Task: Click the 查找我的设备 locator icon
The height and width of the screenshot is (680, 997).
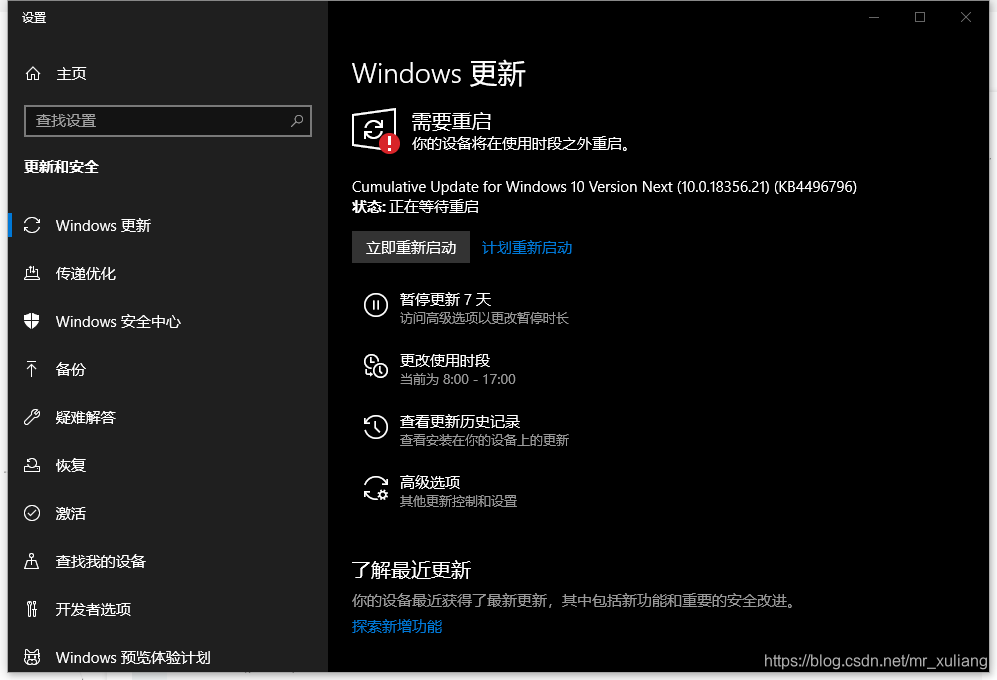Action: point(32,561)
